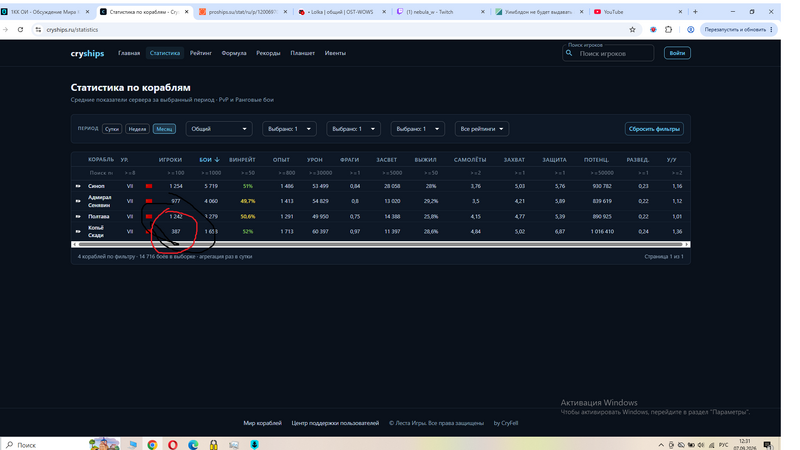Open the Полтава ship row
Screen dimensions: 800x450
380,216
